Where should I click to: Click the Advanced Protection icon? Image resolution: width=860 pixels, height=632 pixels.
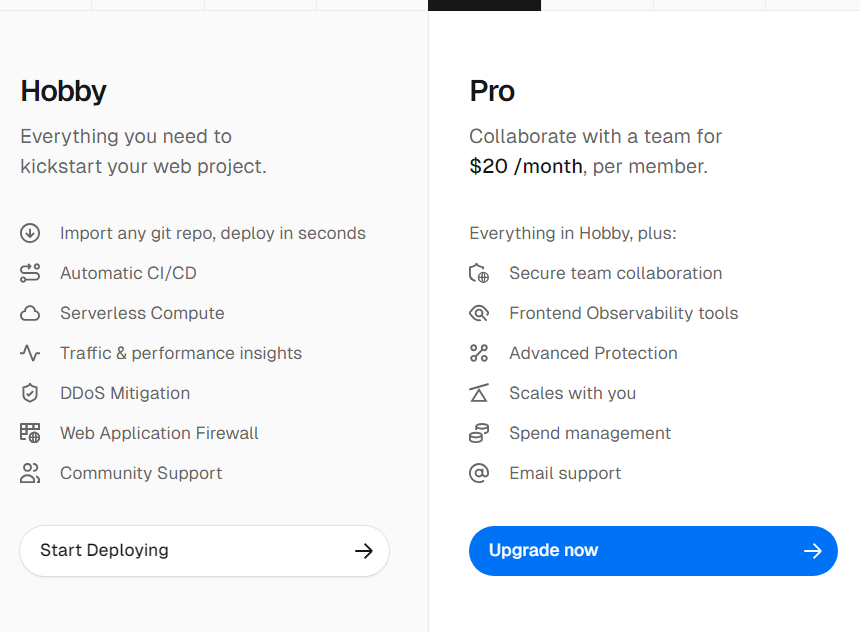[479, 353]
